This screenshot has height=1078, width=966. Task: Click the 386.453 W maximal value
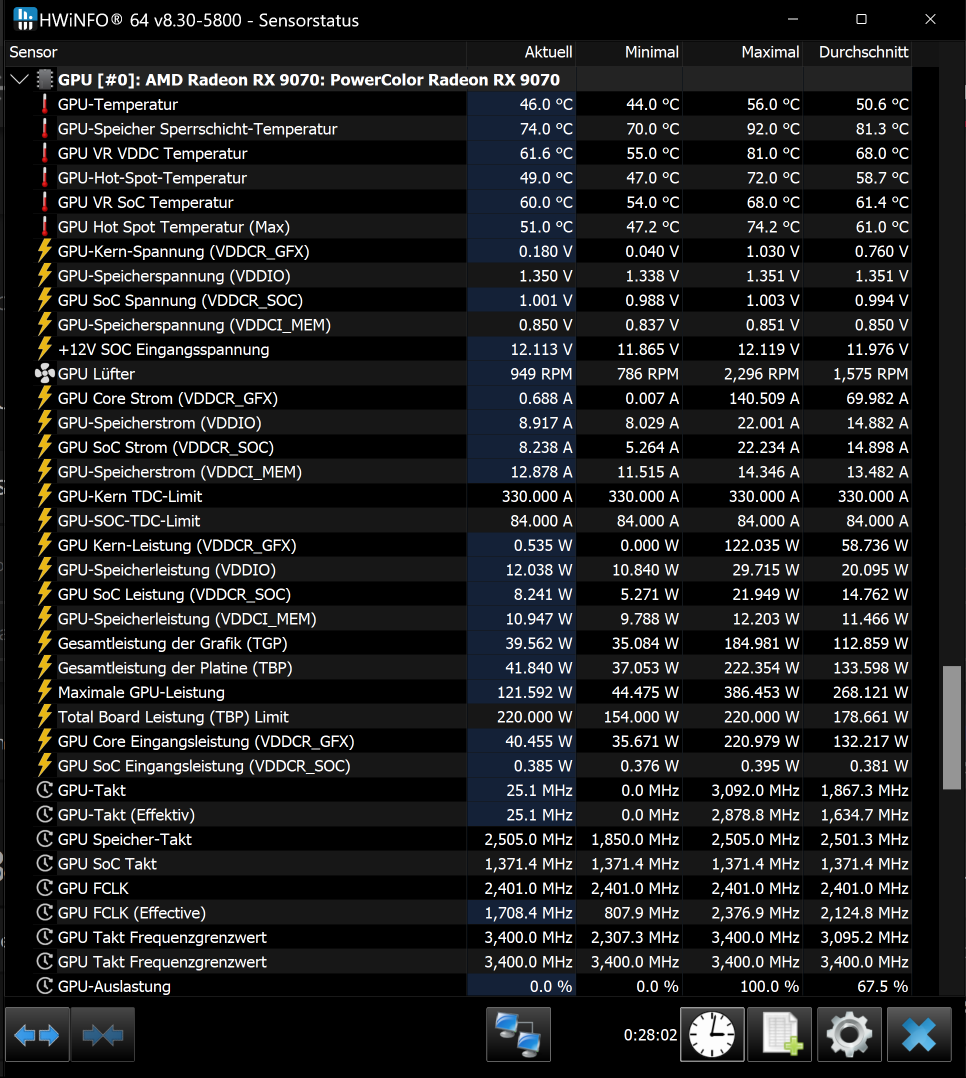click(761, 692)
